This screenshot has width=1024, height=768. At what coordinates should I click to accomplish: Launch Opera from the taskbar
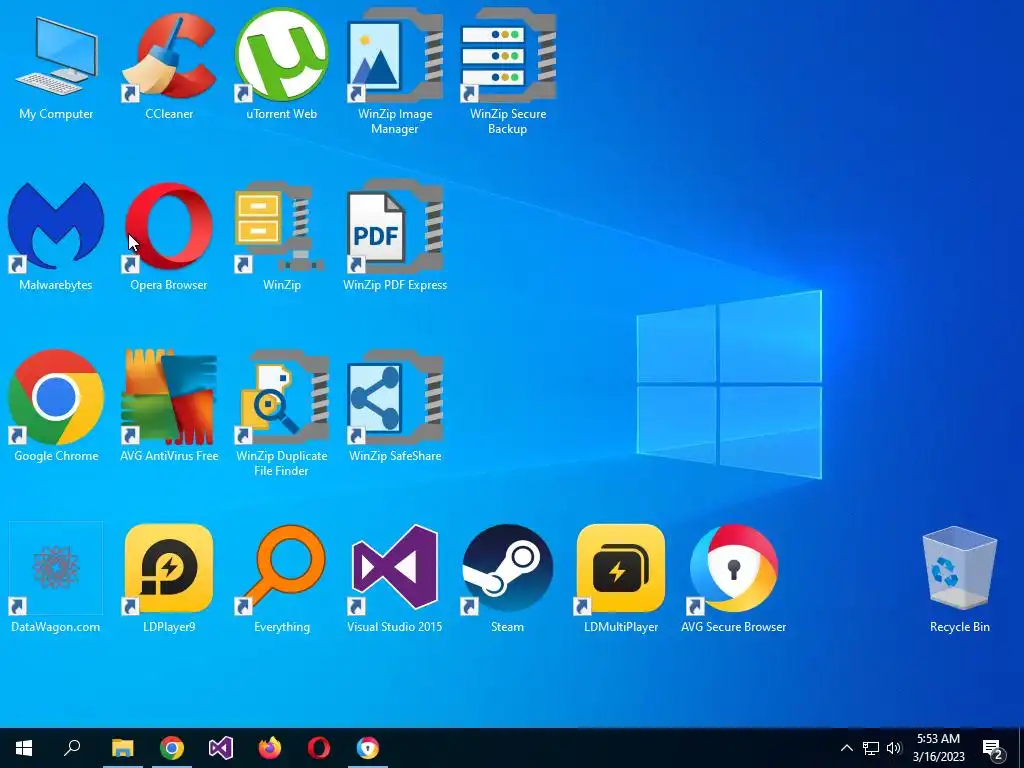point(319,748)
